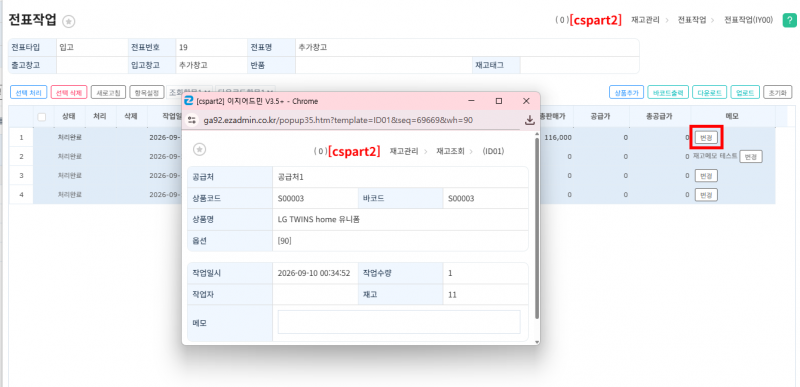Click the 바코드출력 button
The height and width of the screenshot is (387, 800).
pyautogui.click(x=668, y=92)
